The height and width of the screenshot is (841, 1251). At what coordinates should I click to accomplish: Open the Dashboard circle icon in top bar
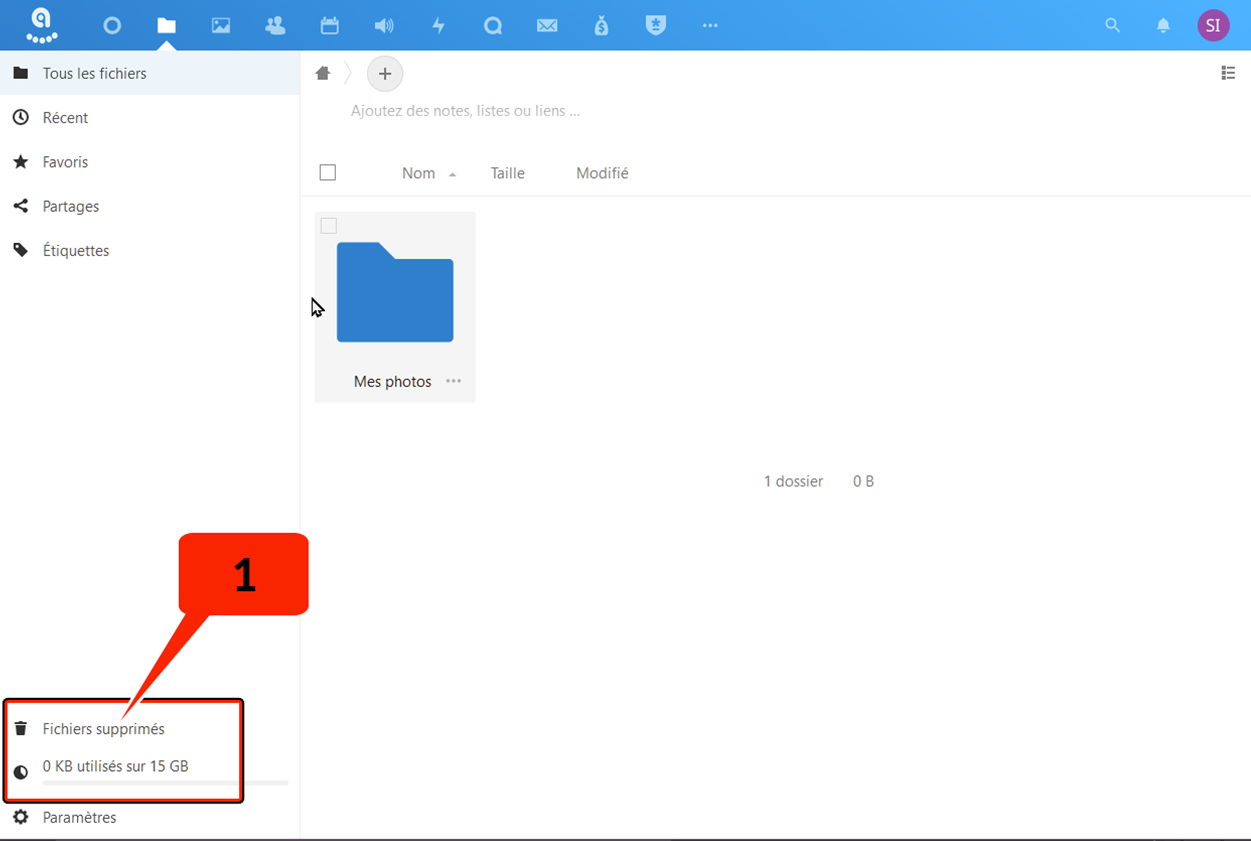pos(112,26)
